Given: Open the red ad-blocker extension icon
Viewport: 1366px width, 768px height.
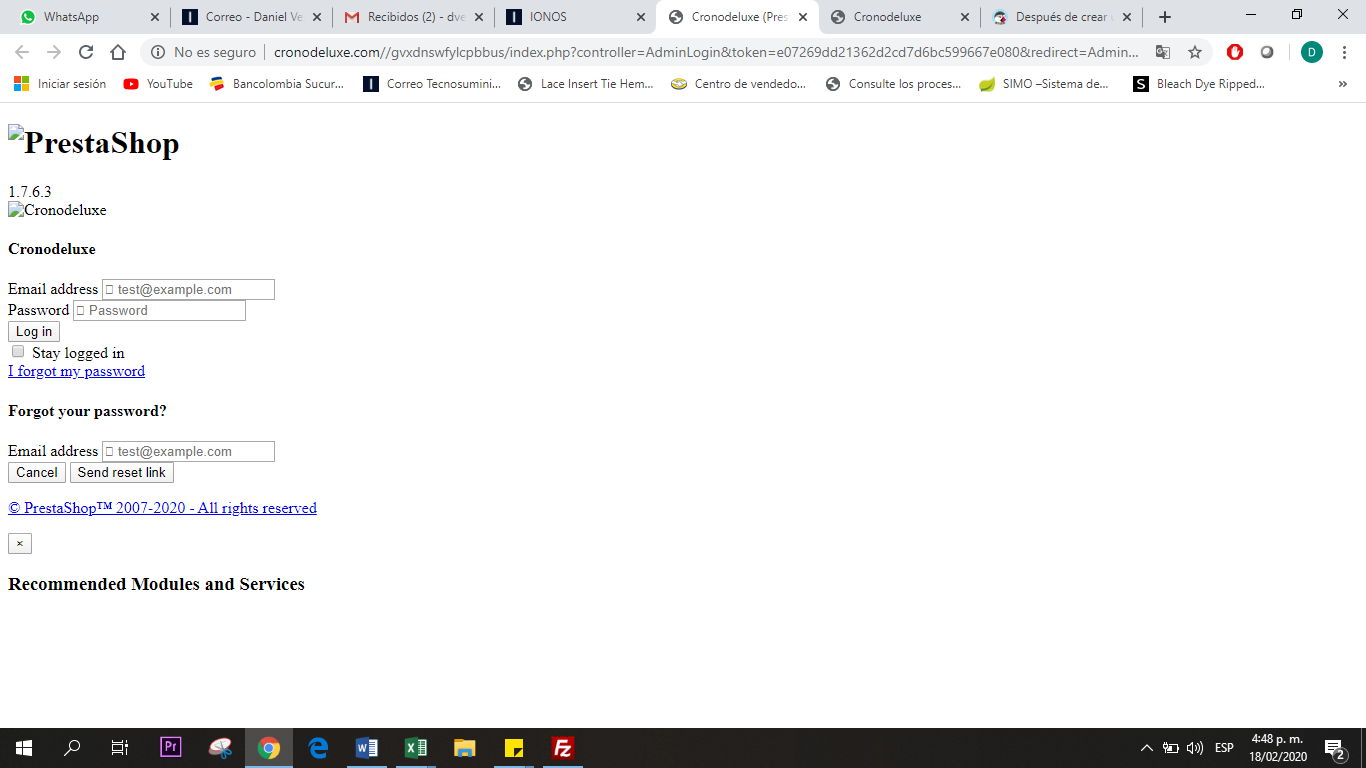Looking at the screenshot, I should coord(1235,52).
